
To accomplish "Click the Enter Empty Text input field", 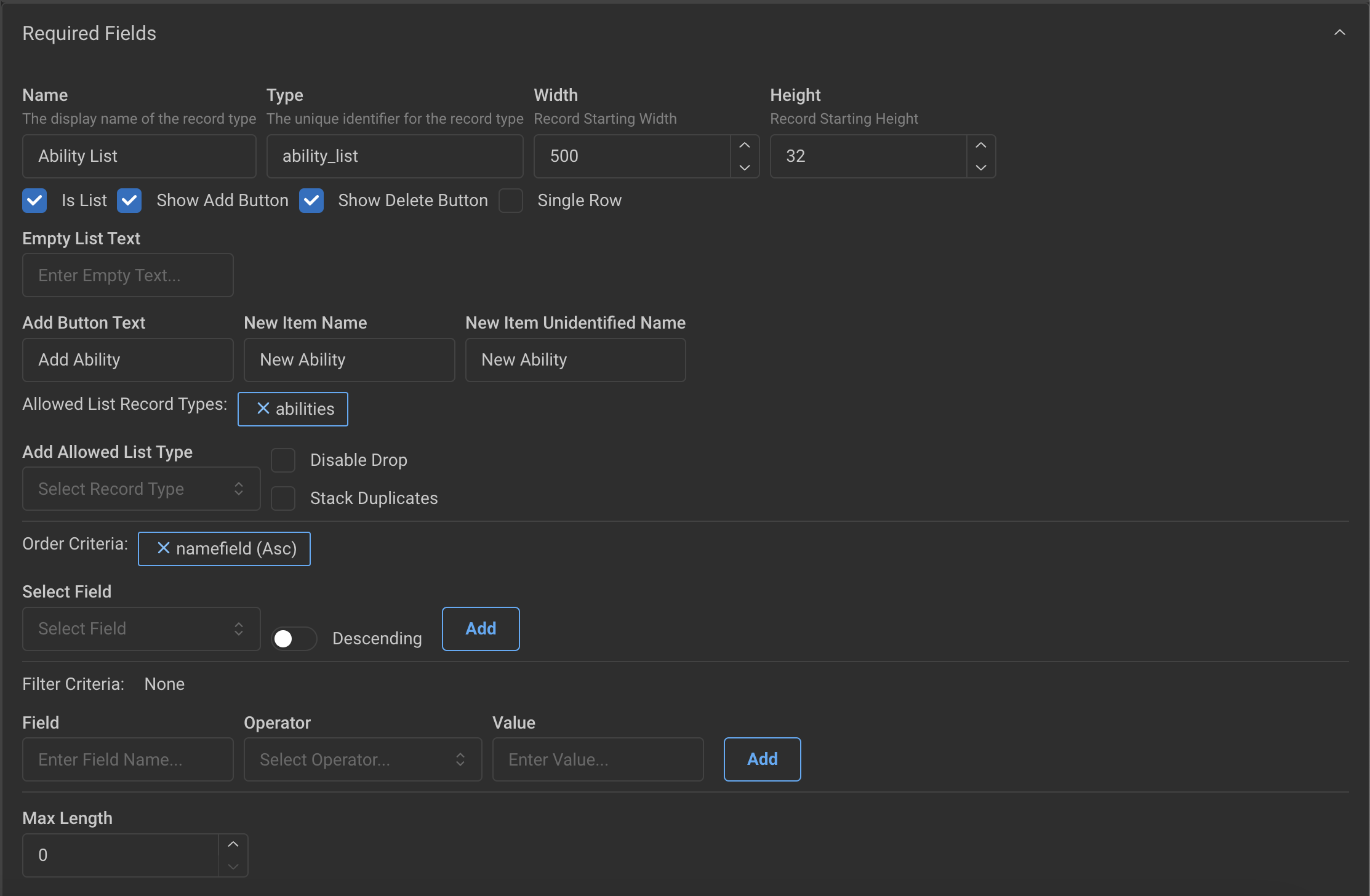I will [127, 275].
